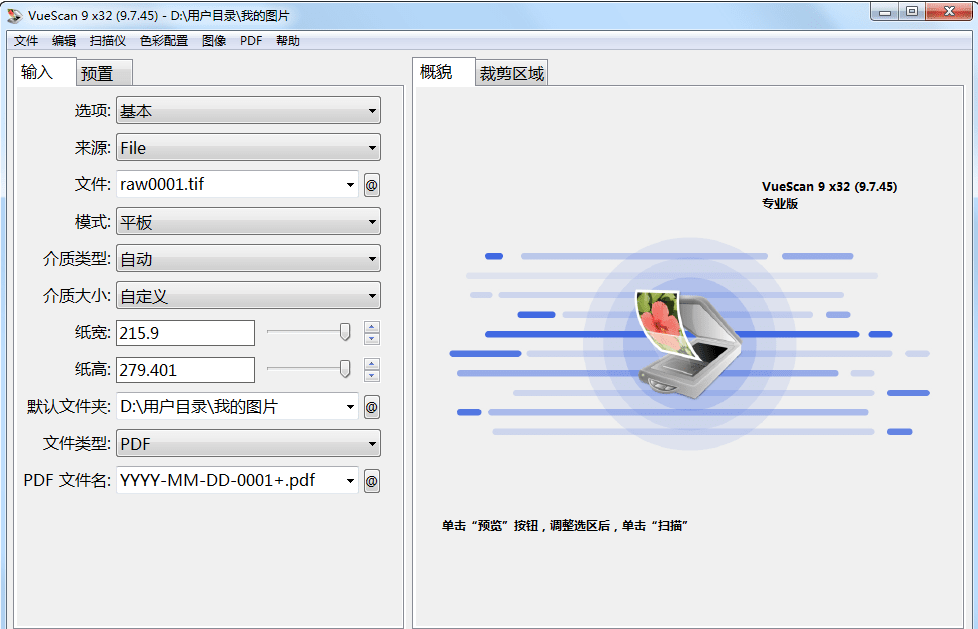The height and width of the screenshot is (629, 978).
Task: Close the VueScan window
Action: pos(949,12)
